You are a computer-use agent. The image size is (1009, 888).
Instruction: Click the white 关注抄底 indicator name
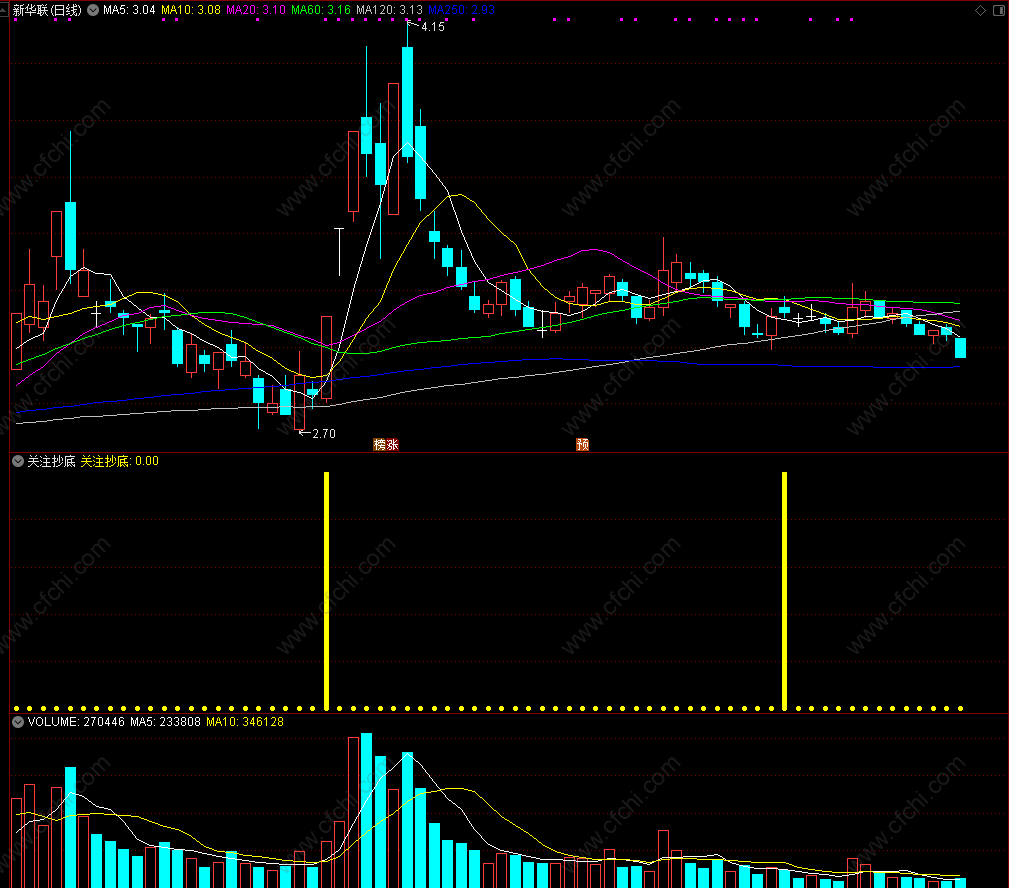coord(51,461)
